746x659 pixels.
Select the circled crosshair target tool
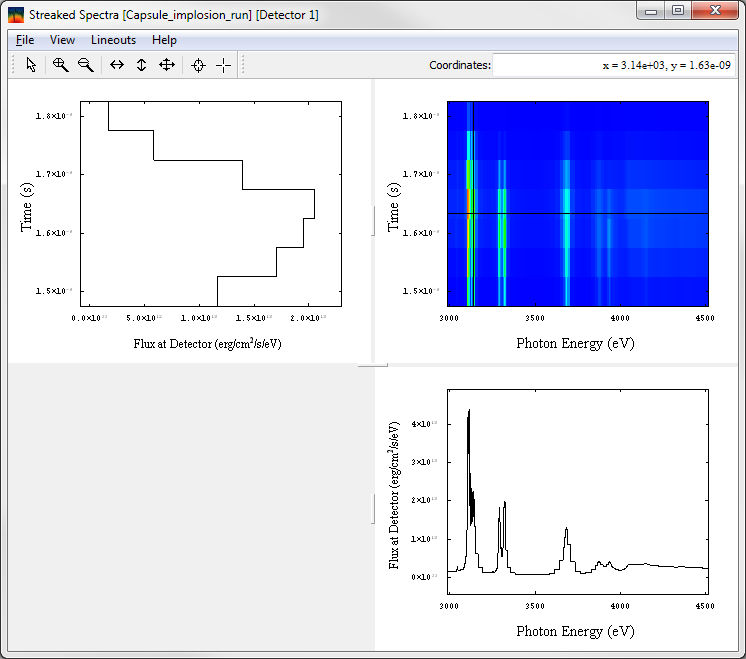click(198, 65)
